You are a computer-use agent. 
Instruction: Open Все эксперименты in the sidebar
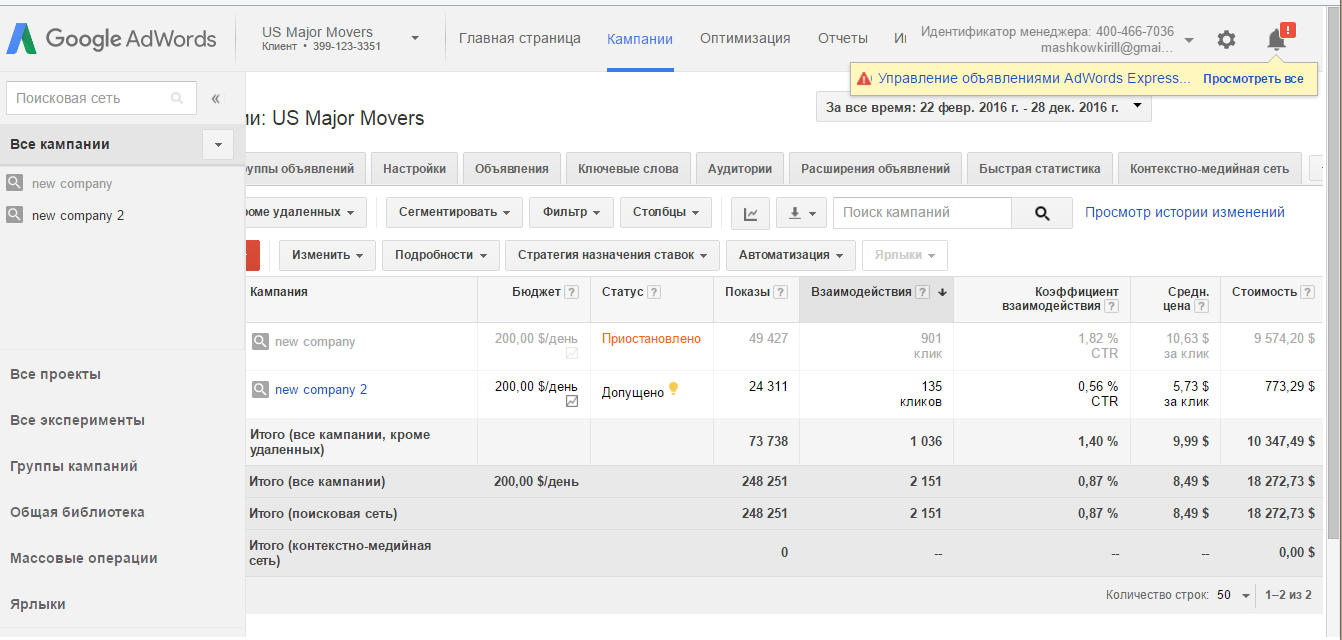coord(77,420)
